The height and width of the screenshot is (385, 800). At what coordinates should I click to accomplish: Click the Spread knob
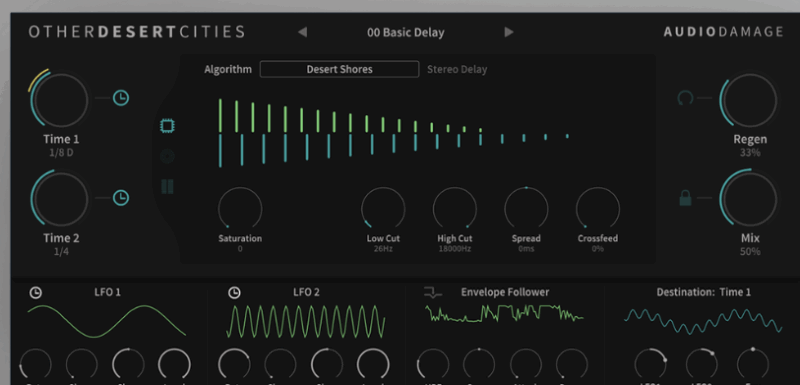pyautogui.click(x=526, y=209)
